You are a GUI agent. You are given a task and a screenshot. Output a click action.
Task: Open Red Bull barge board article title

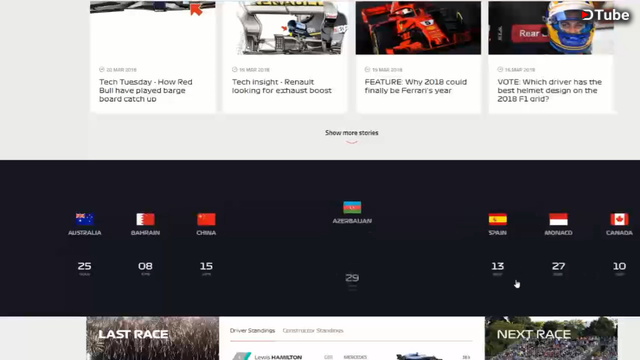(146, 90)
